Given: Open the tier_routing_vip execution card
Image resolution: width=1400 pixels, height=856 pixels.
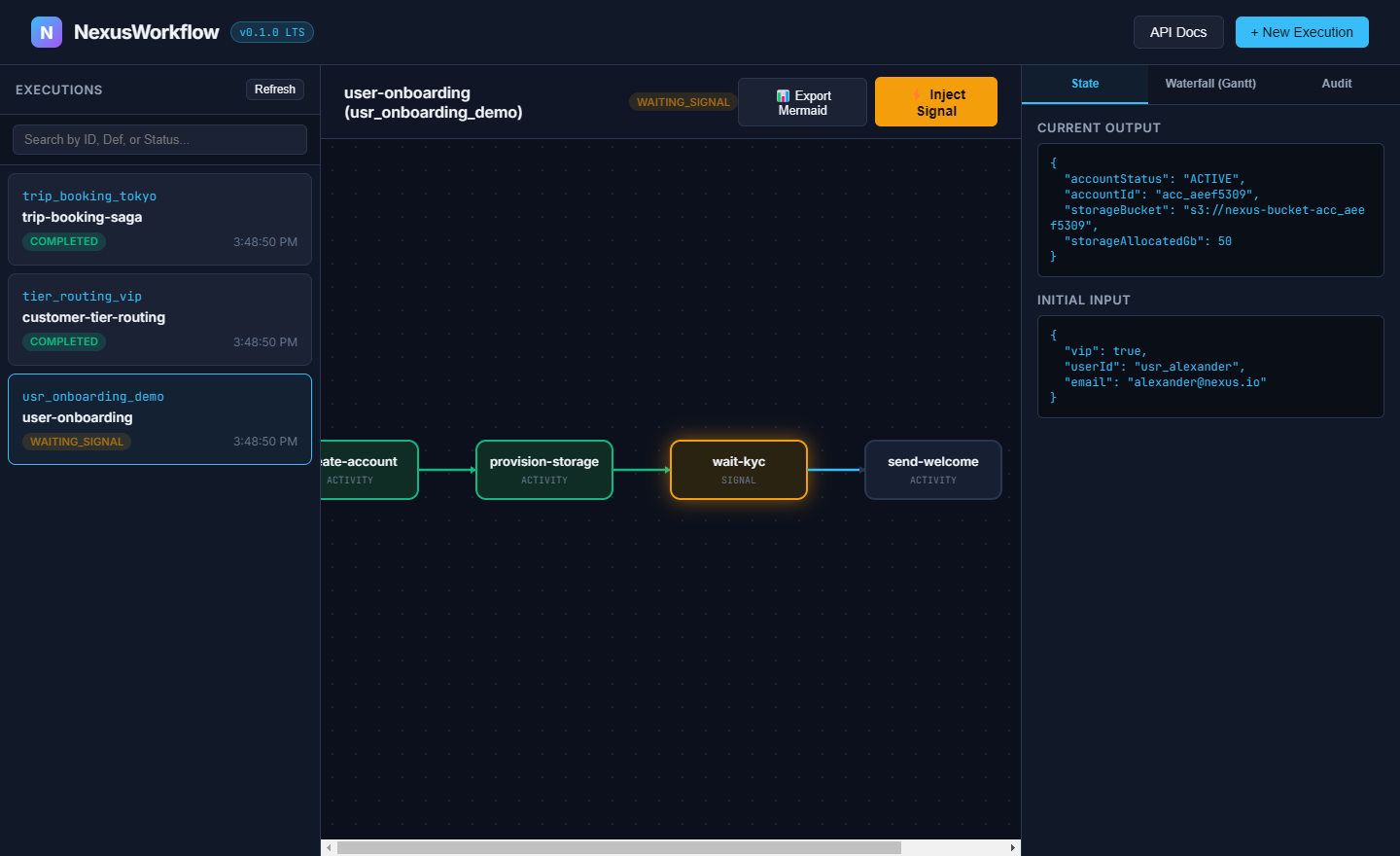Looking at the screenshot, I should [x=159, y=319].
